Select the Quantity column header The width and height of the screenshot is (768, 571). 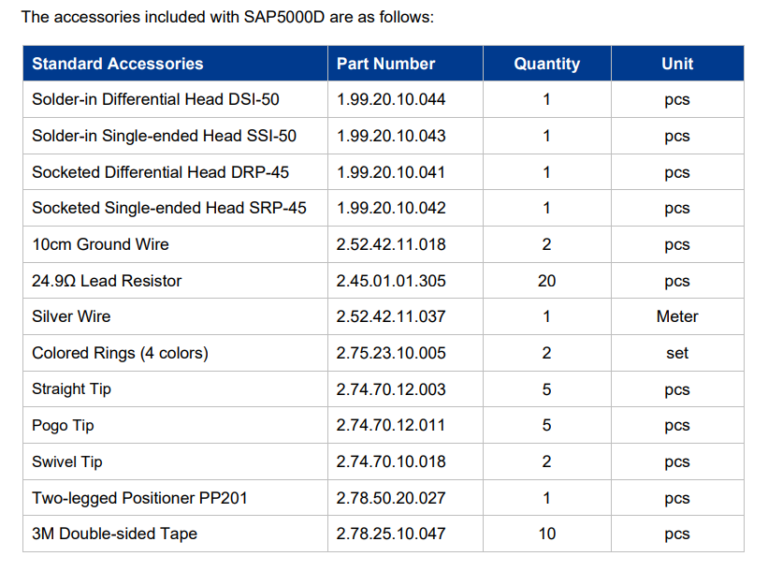click(546, 64)
